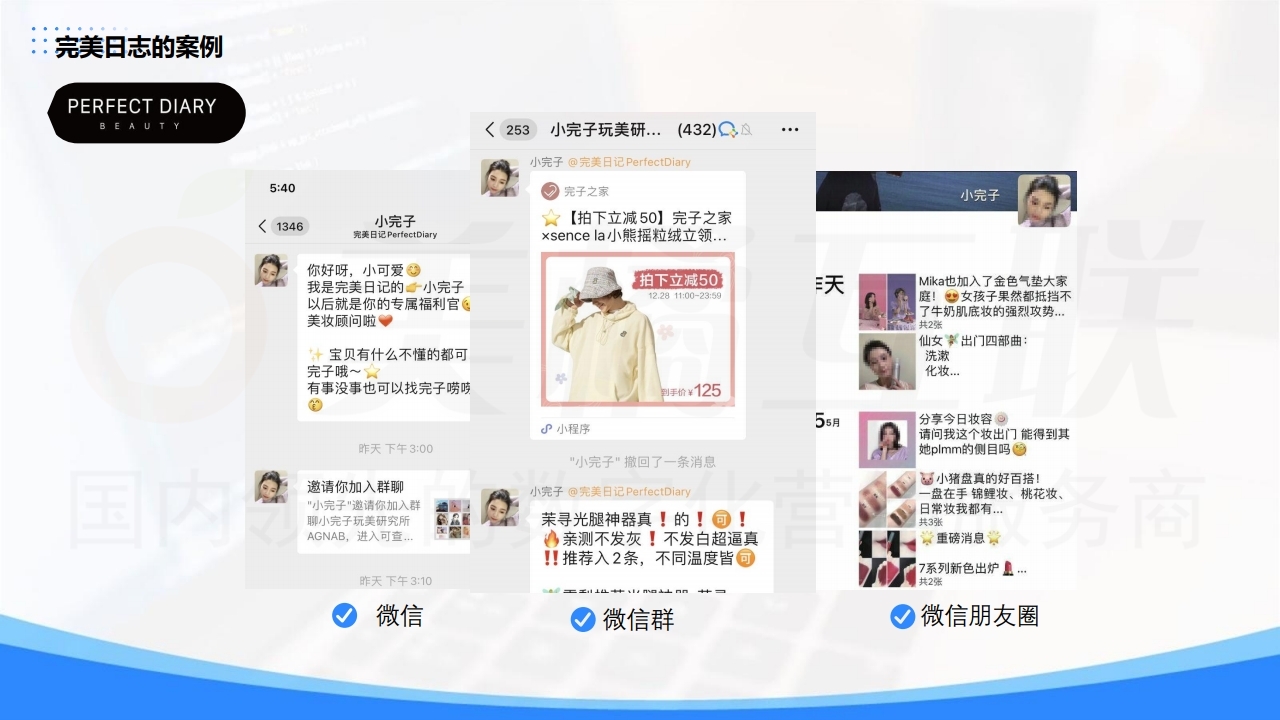Click the 昨天 下午 3:00 timestamp
Image resolution: width=1280 pixels, height=720 pixels.
click(x=396, y=449)
